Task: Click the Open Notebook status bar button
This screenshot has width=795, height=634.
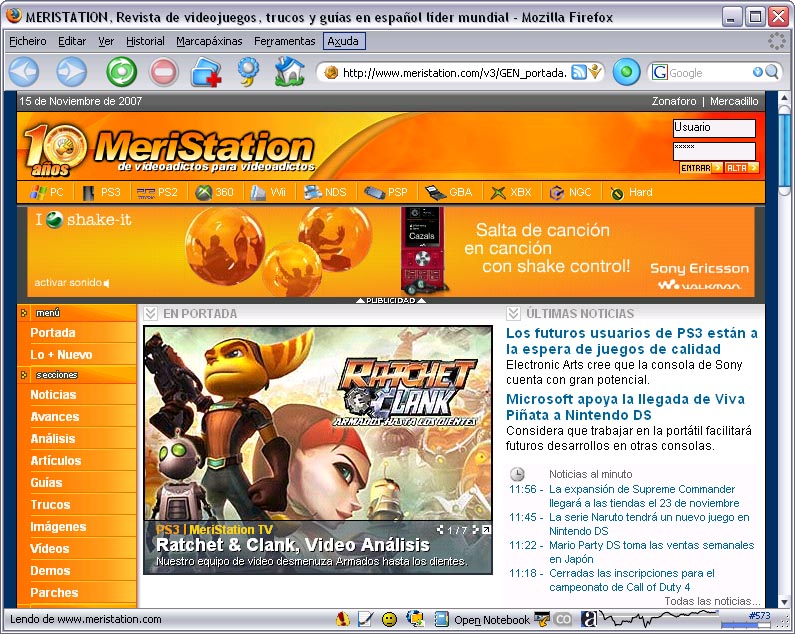Action: point(482,619)
